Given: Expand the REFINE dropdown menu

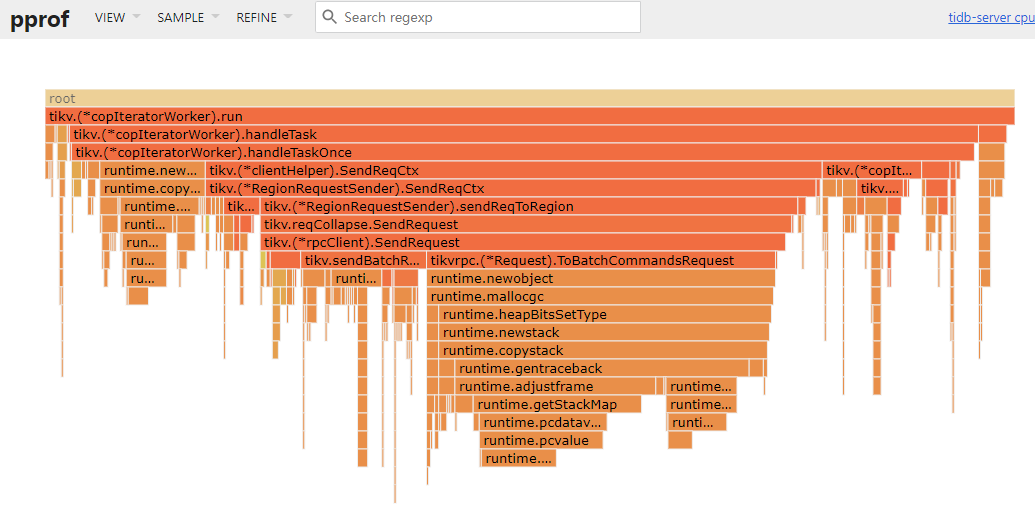Looking at the screenshot, I should (264, 17).
